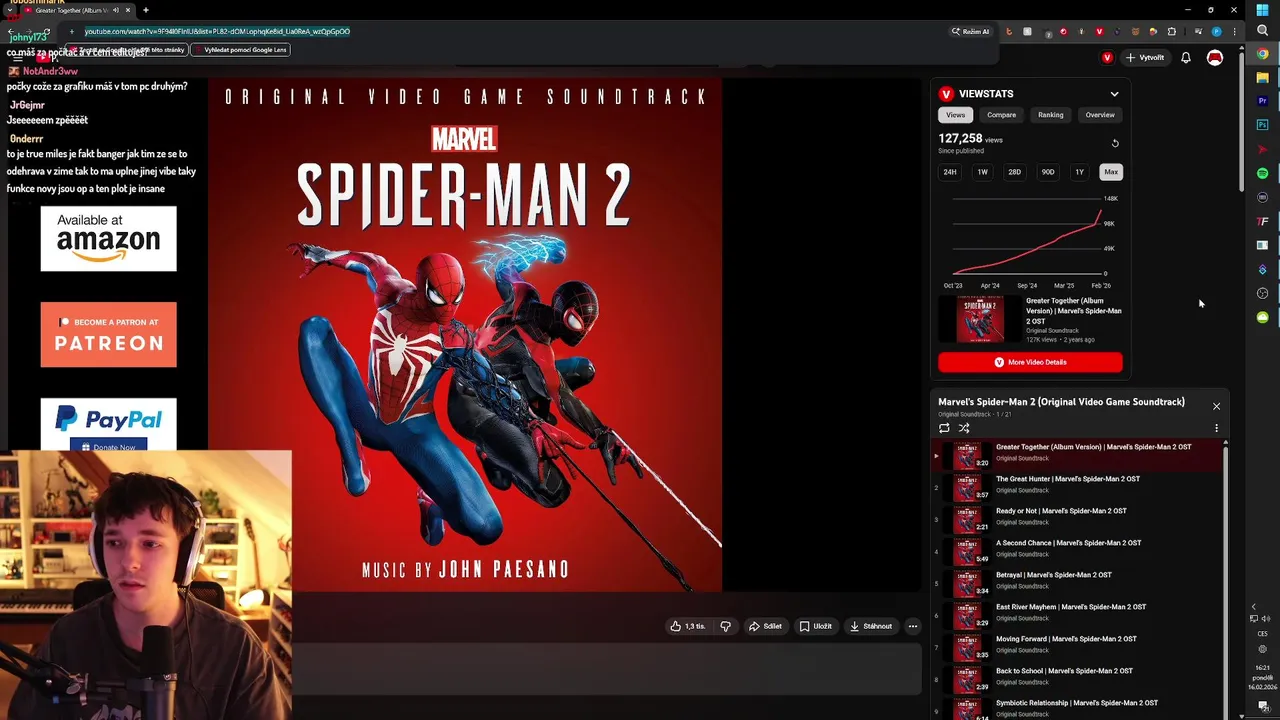Open YouTube notifications bell
The height and width of the screenshot is (720, 1280).
[x=1185, y=58]
